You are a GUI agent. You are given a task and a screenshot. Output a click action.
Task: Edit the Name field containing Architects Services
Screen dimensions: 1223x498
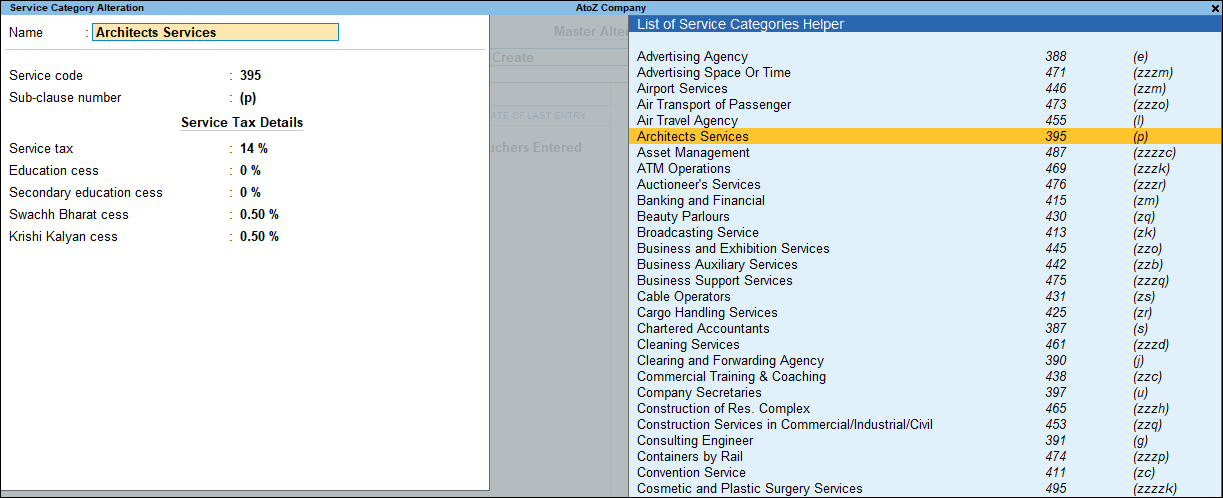click(x=215, y=32)
